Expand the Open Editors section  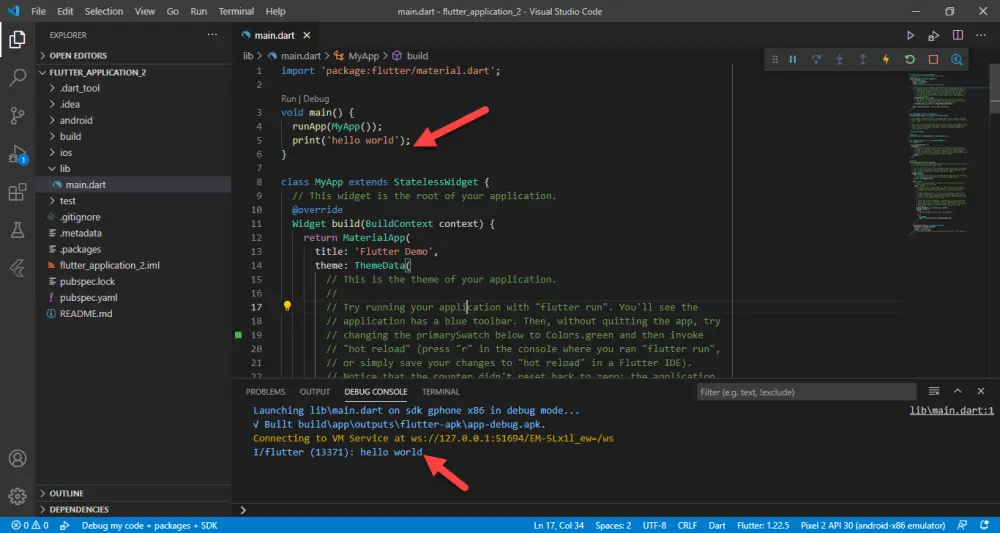[133, 55]
